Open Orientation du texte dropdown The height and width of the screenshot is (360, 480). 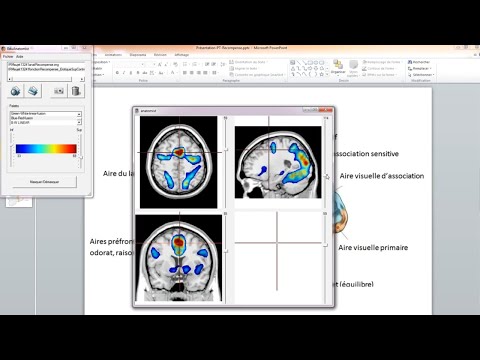(249, 62)
